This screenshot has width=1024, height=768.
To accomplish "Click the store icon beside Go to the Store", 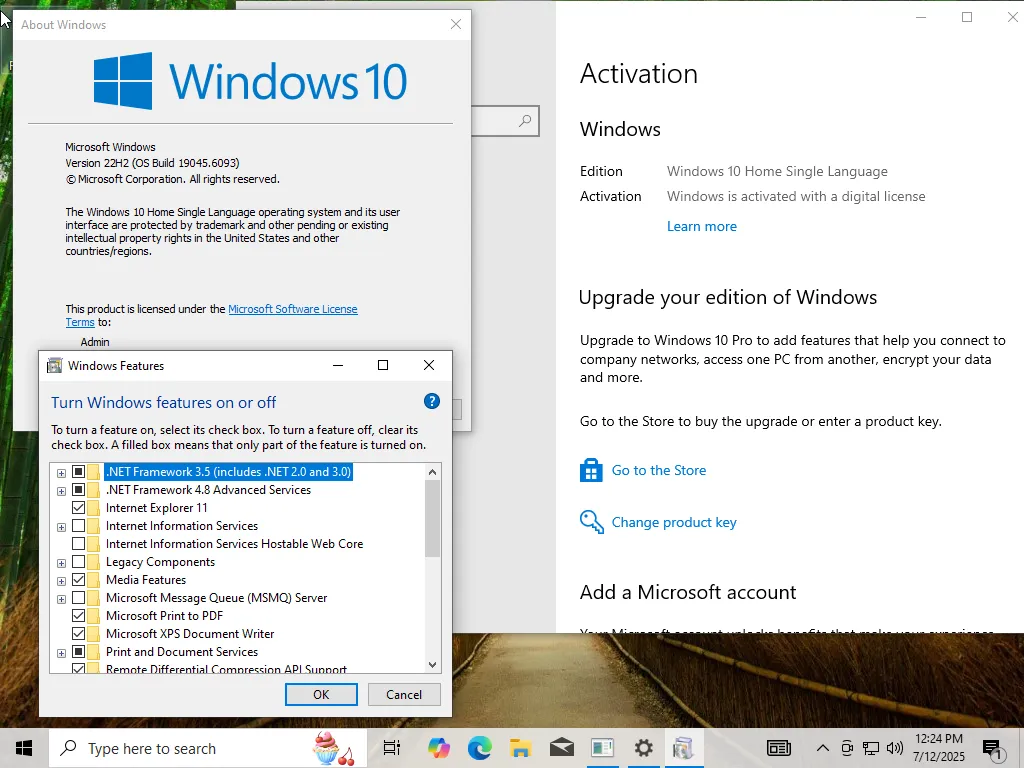I will 591,470.
